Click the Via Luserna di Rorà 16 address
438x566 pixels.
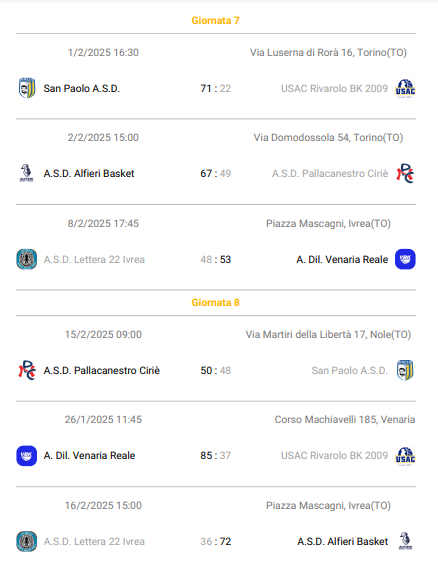[328, 53]
